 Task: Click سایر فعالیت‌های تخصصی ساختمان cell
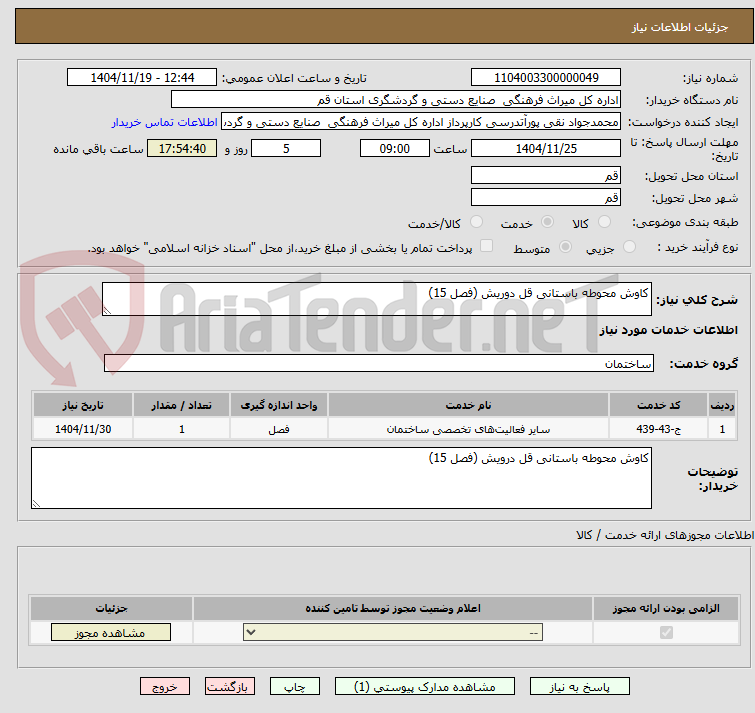(x=469, y=429)
